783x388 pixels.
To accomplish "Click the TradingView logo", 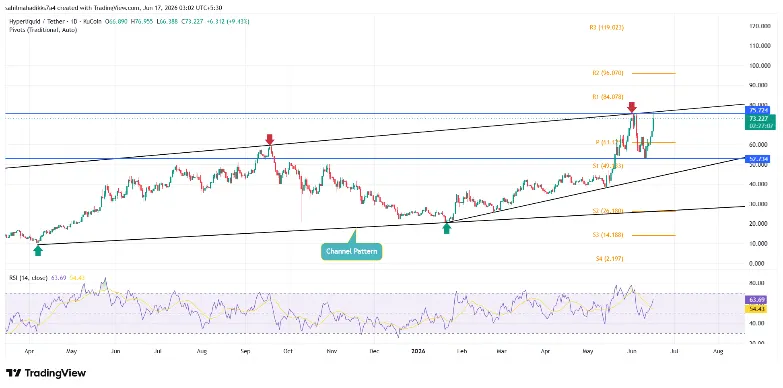I will 46,373.
